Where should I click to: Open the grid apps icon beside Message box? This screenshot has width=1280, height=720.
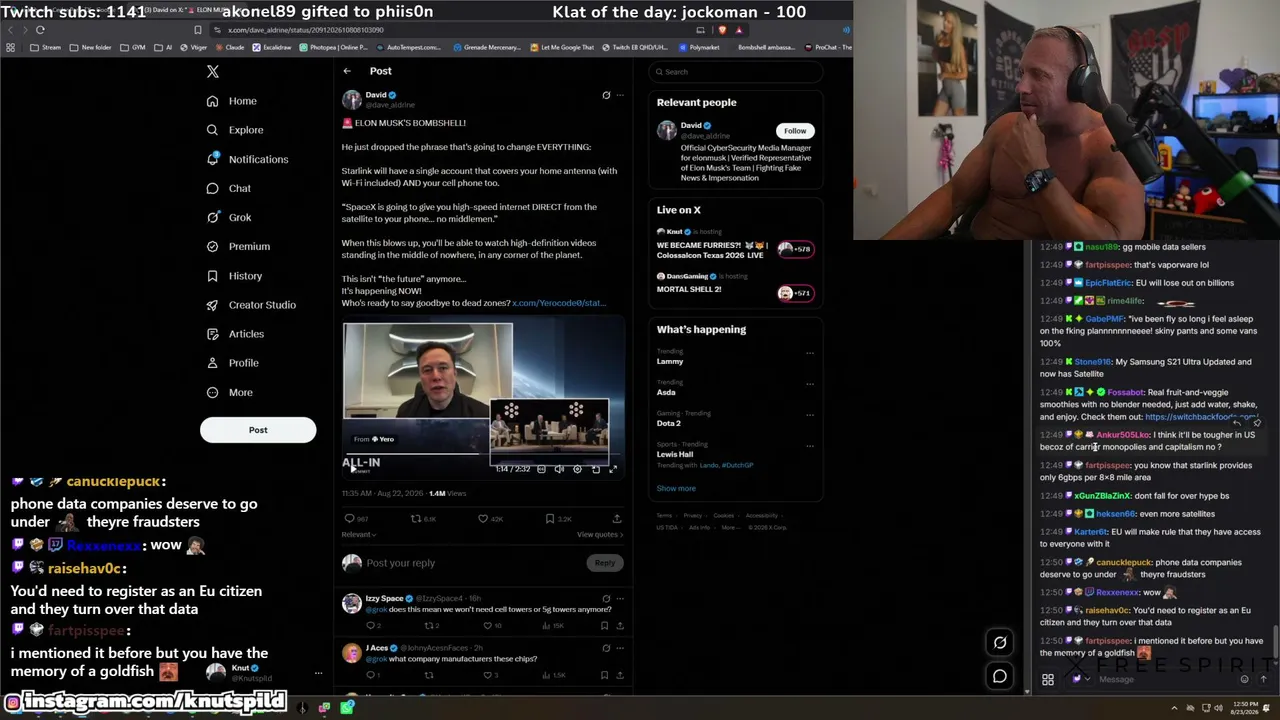tap(1048, 680)
